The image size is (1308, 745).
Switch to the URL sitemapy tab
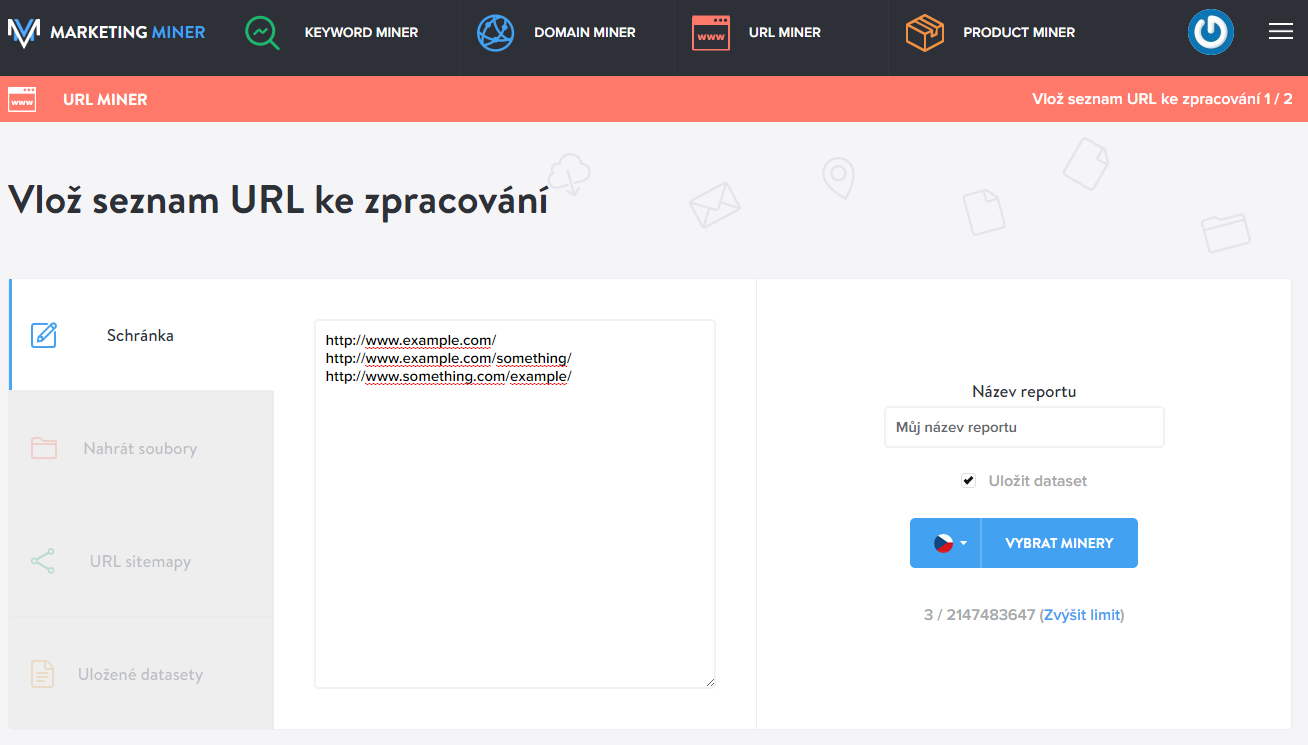click(141, 561)
